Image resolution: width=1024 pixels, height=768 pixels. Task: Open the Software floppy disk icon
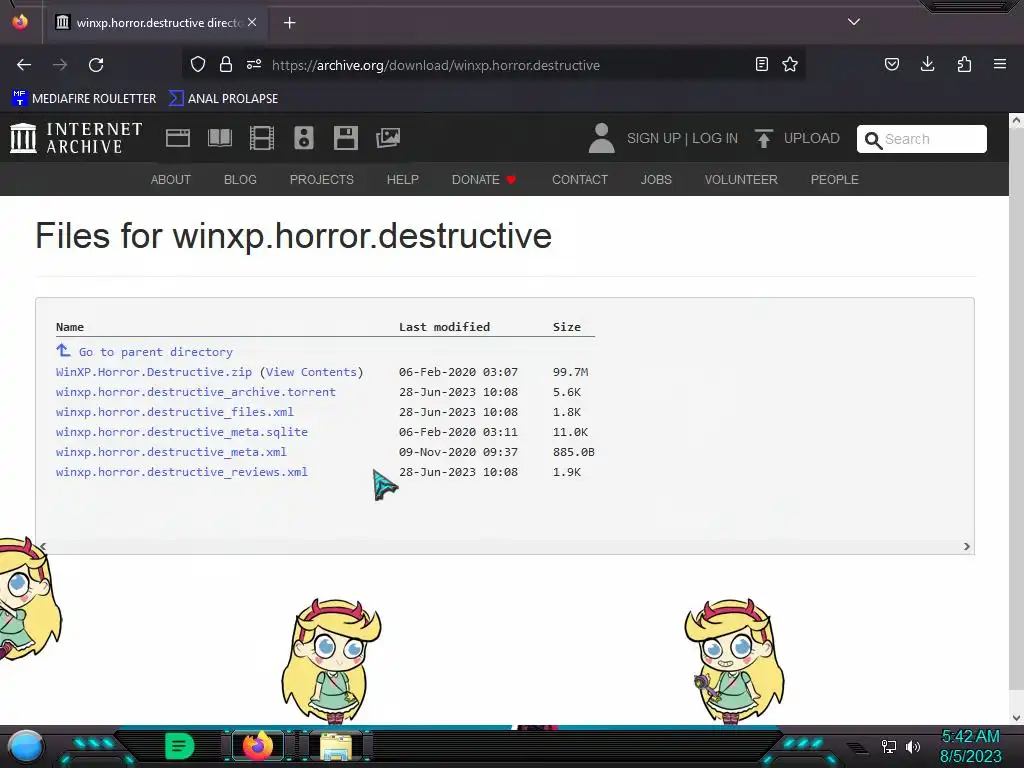pos(345,138)
